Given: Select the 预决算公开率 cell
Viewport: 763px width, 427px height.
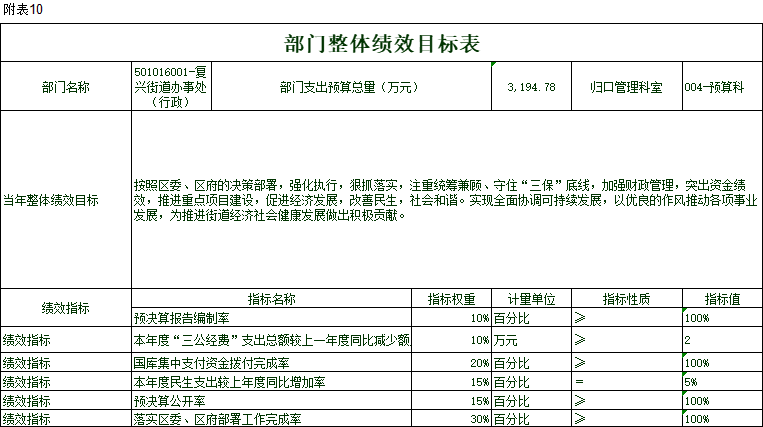Looking at the screenshot, I should 272,401.
